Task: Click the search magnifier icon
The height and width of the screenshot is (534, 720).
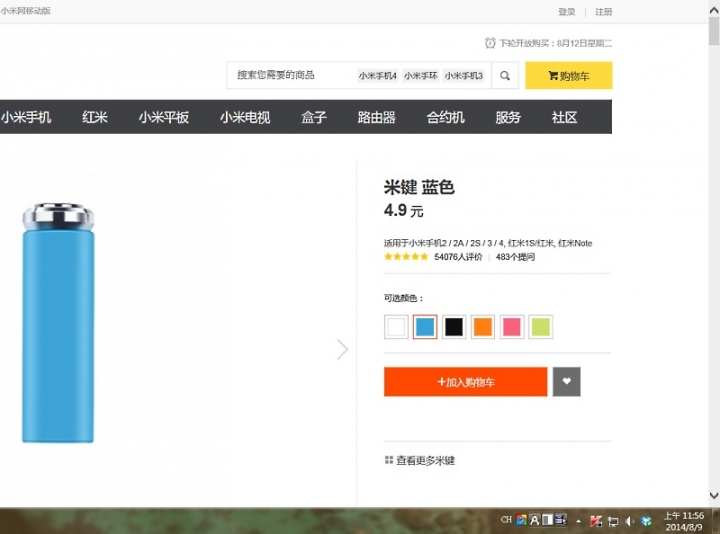Action: coord(505,75)
